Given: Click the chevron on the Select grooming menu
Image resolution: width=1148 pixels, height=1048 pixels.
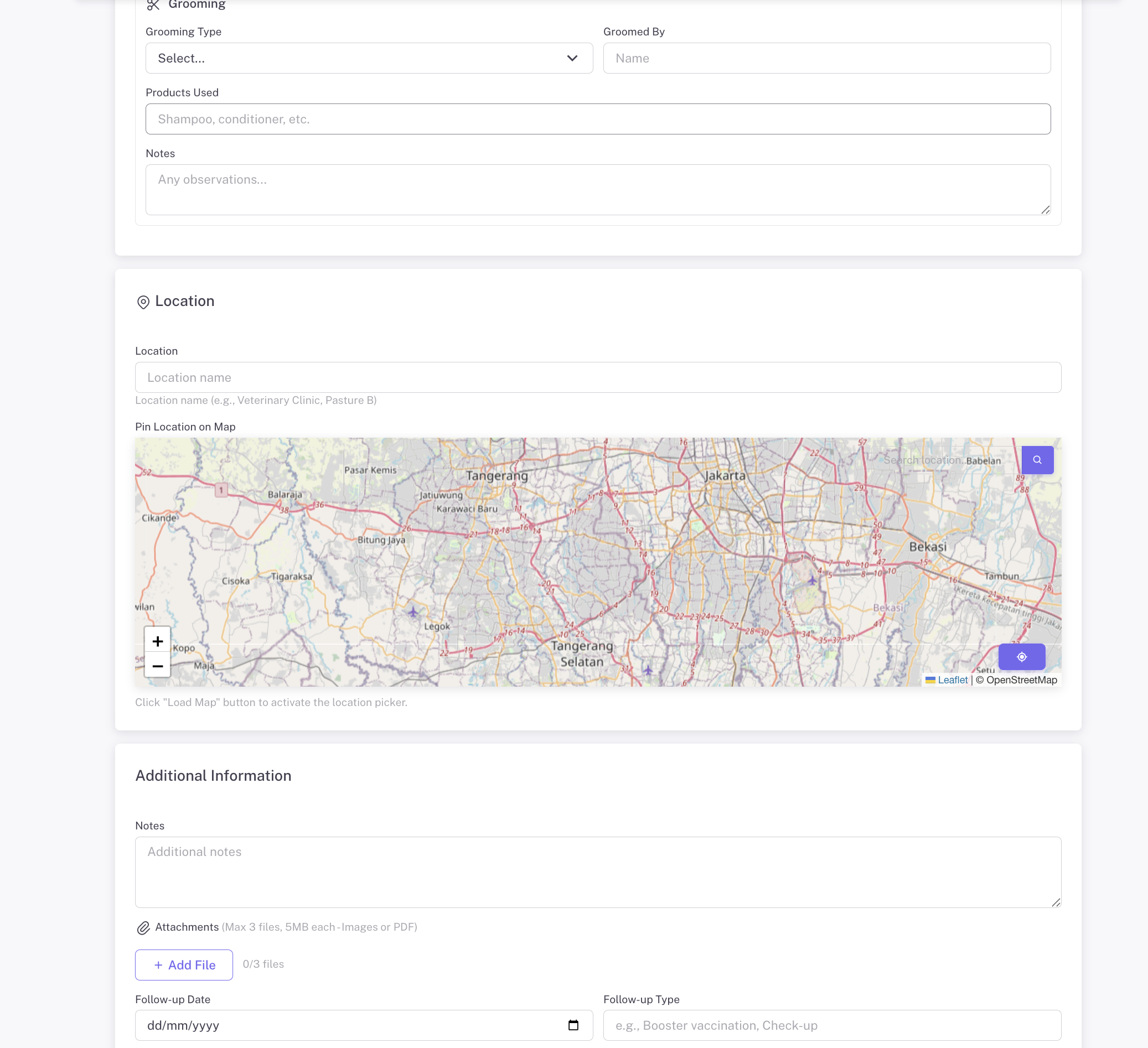Looking at the screenshot, I should click(x=572, y=58).
